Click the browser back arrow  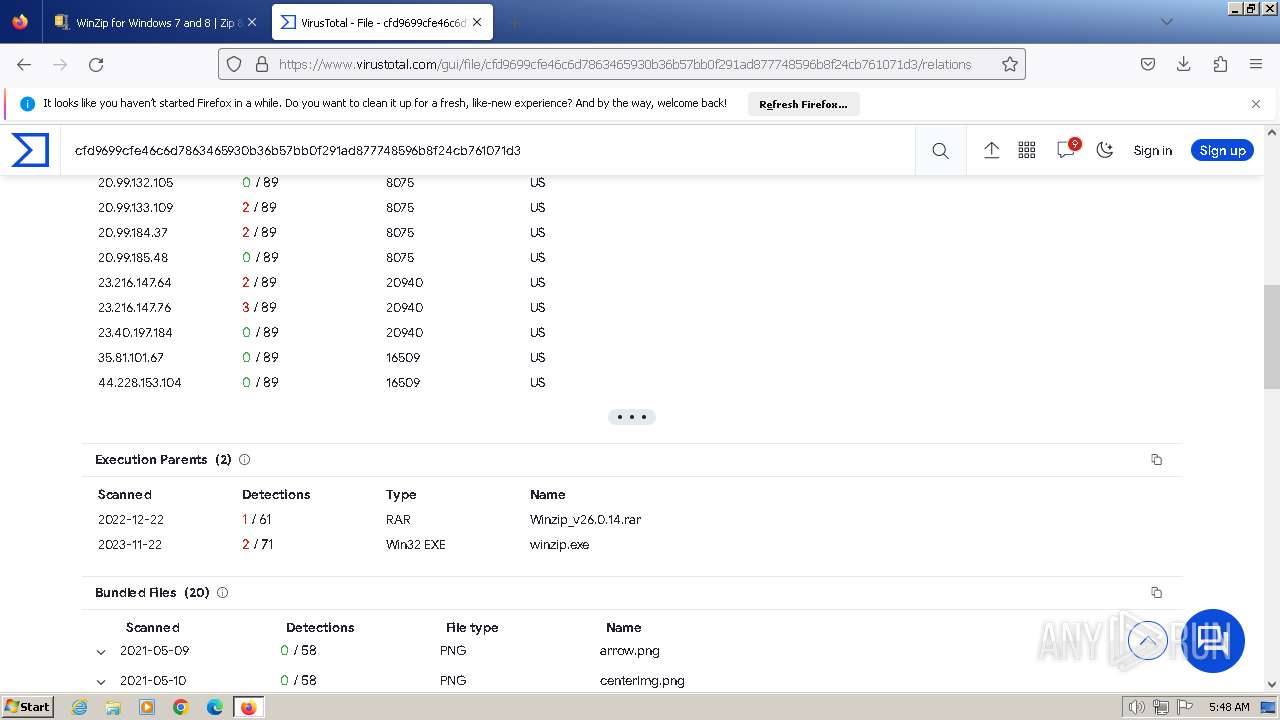point(24,64)
